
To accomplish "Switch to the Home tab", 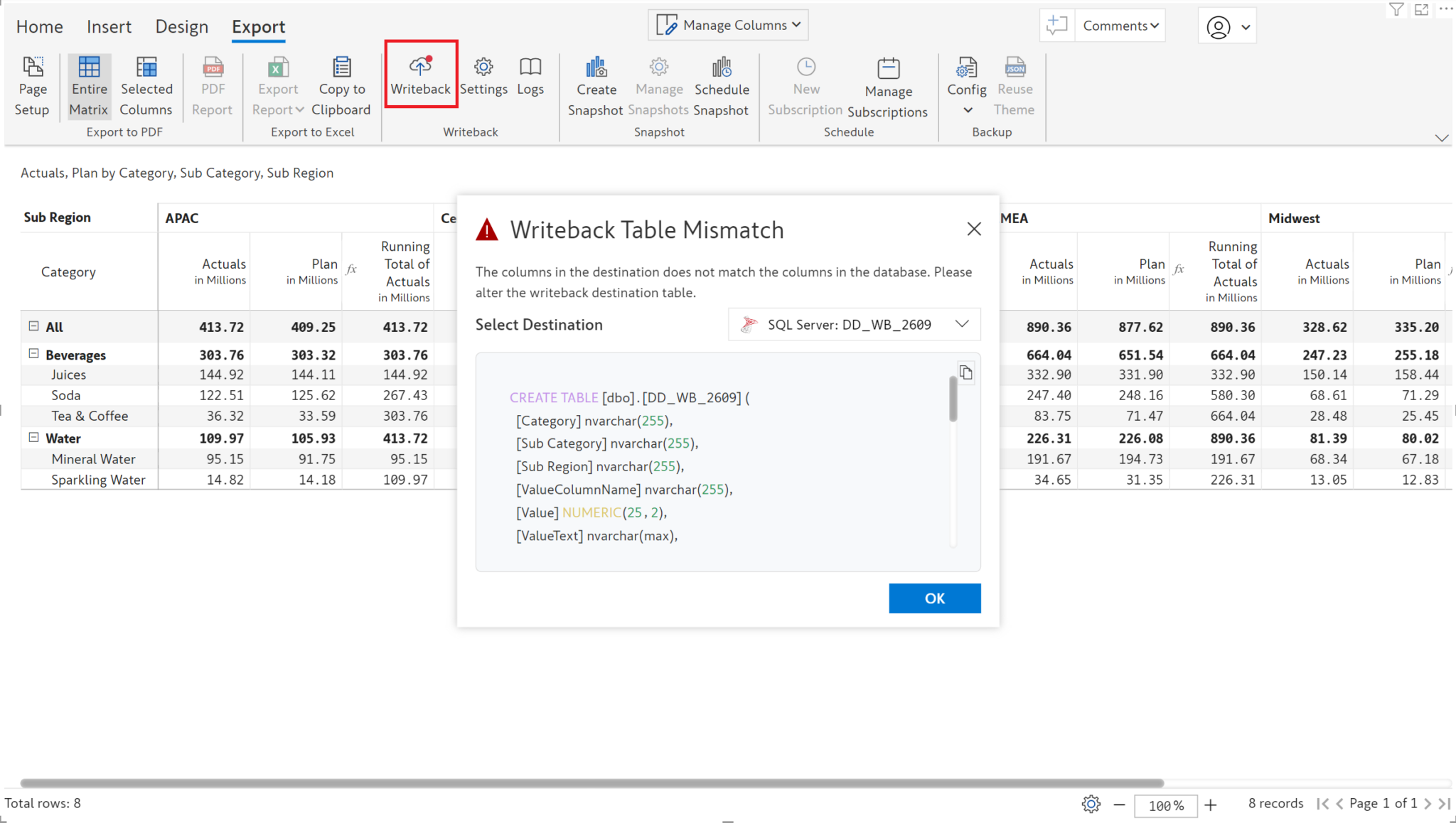I will (39, 26).
